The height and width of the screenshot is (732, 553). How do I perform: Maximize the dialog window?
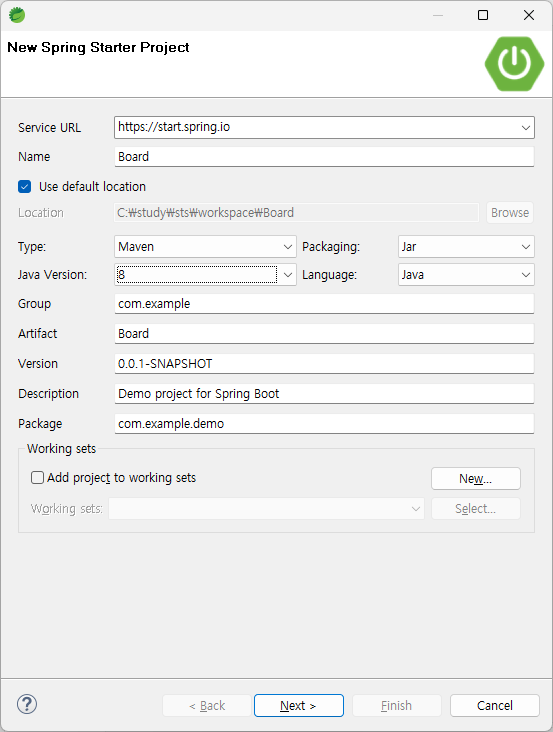[483, 15]
